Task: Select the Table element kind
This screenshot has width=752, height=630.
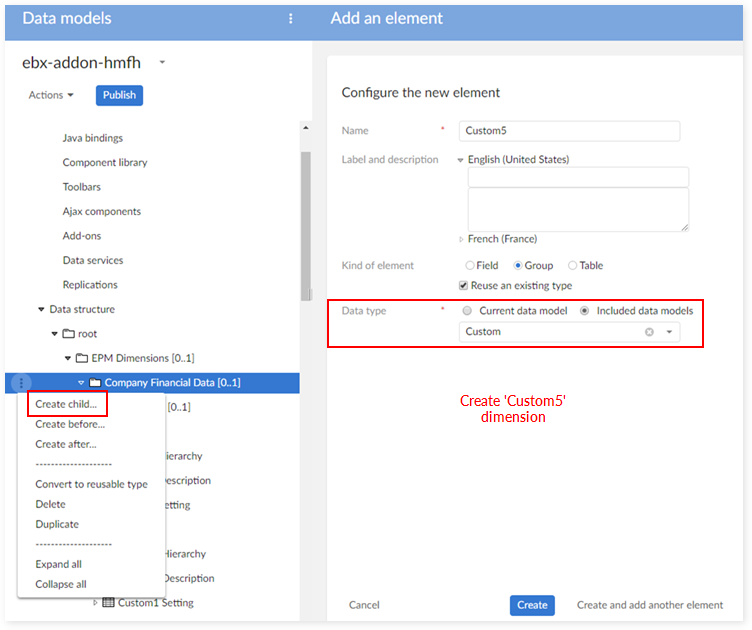Action: click(573, 266)
